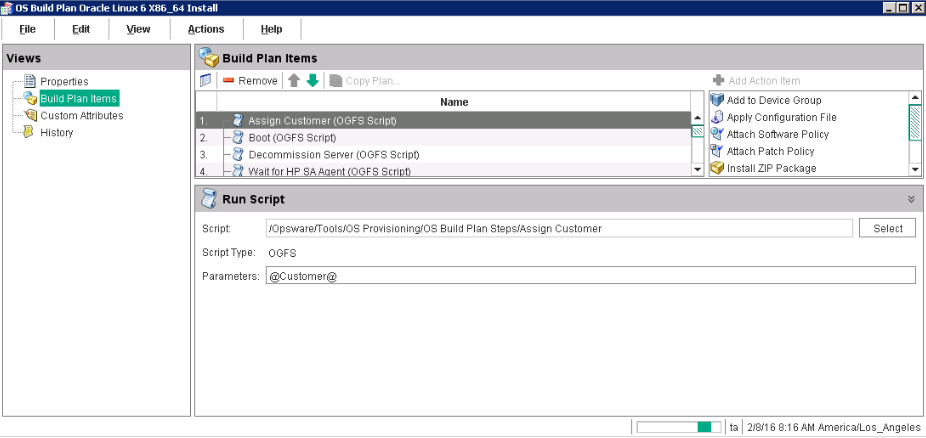Image resolution: width=926 pixels, height=438 pixels.
Task: Click the move up gray arrow icon
Action: [x=294, y=81]
